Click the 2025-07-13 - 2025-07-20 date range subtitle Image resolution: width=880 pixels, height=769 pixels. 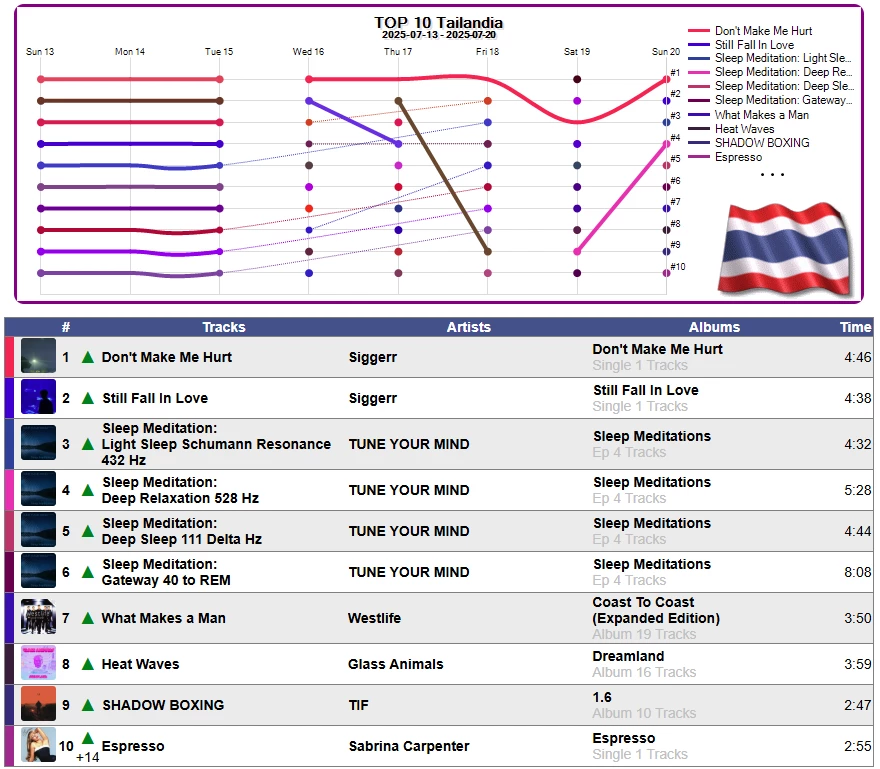[439, 35]
